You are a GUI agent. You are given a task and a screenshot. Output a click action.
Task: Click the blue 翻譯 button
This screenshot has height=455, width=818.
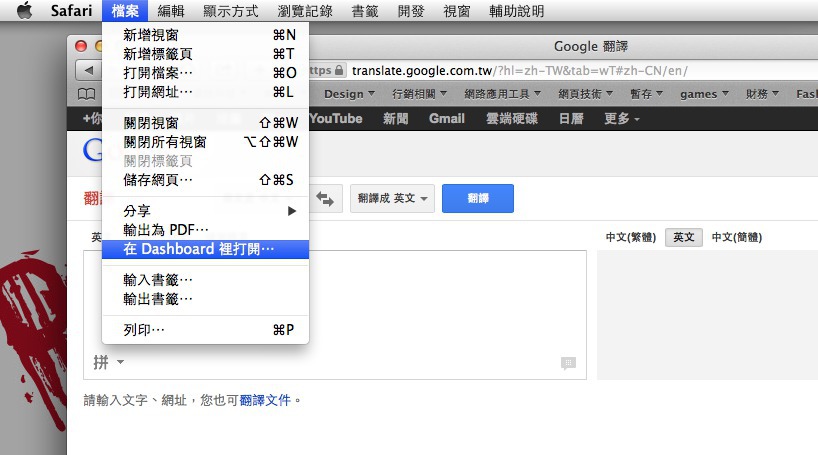[x=478, y=198]
